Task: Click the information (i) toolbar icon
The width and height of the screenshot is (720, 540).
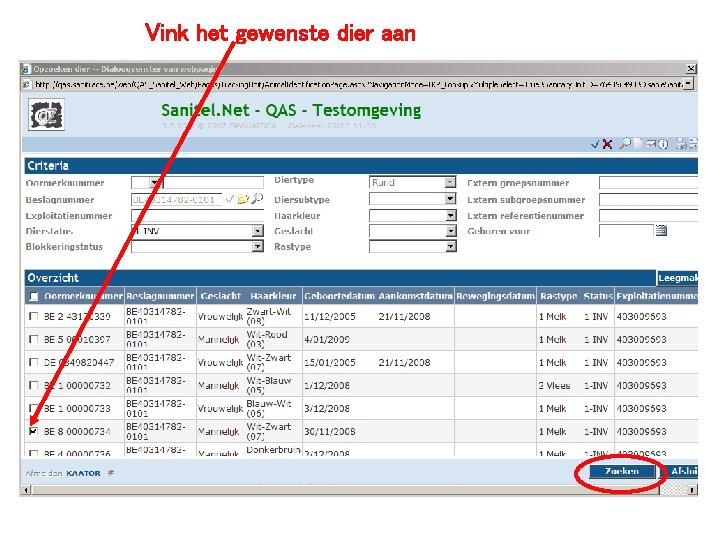Action: (x=663, y=144)
